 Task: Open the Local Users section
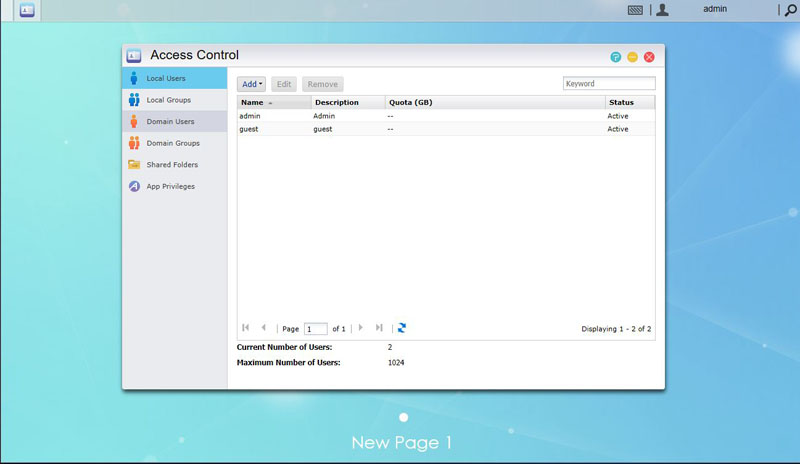(165, 78)
